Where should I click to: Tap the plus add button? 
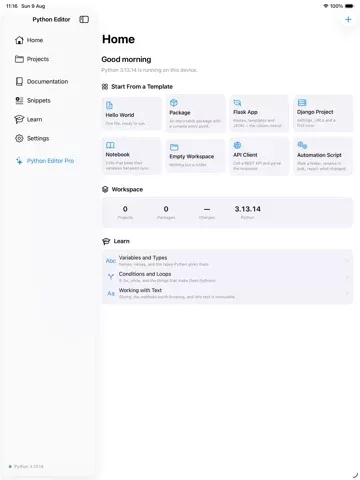coord(348,19)
